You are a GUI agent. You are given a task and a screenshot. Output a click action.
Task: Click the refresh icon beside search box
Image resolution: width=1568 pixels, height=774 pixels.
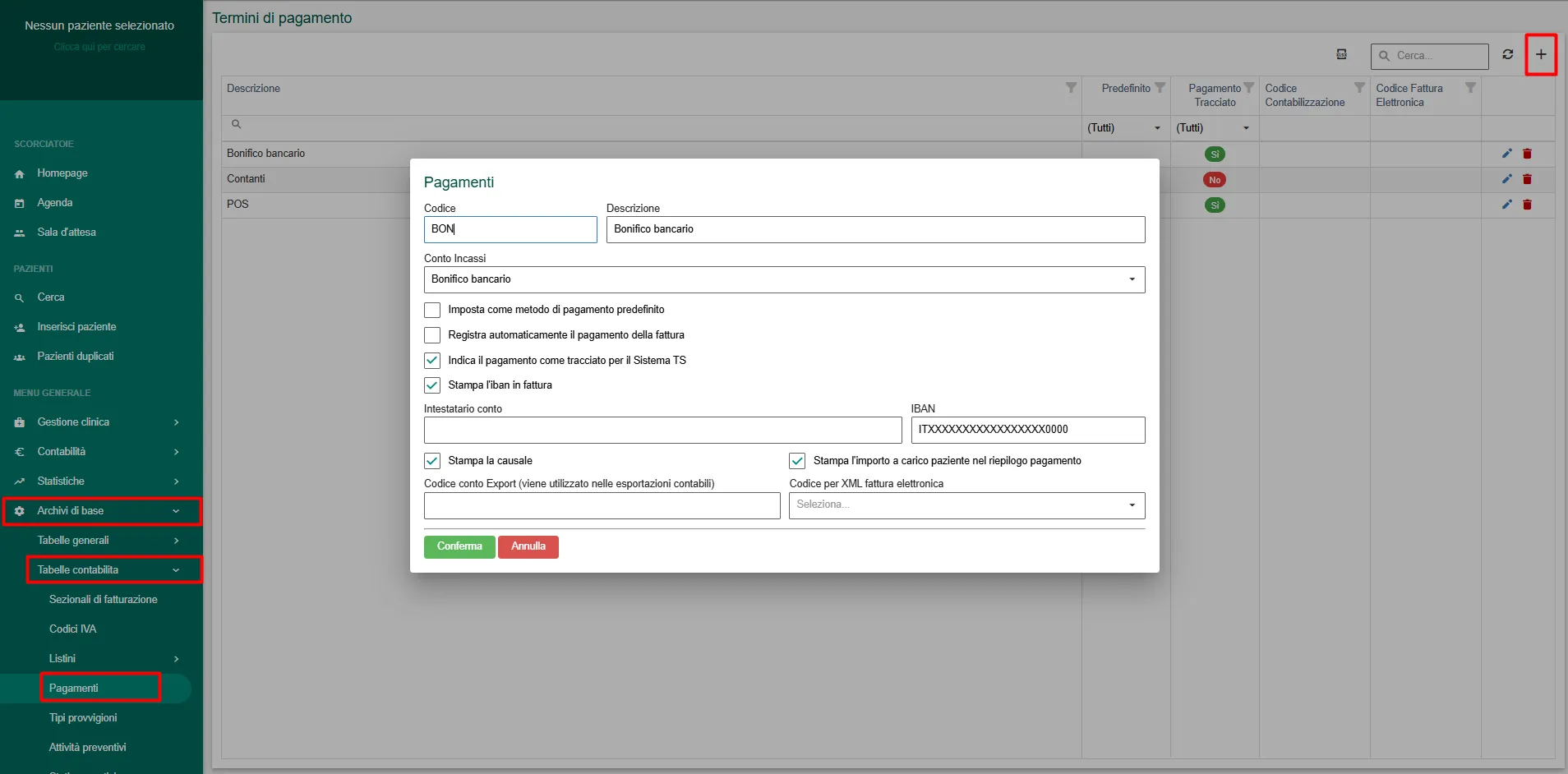[x=1507, y=55]
